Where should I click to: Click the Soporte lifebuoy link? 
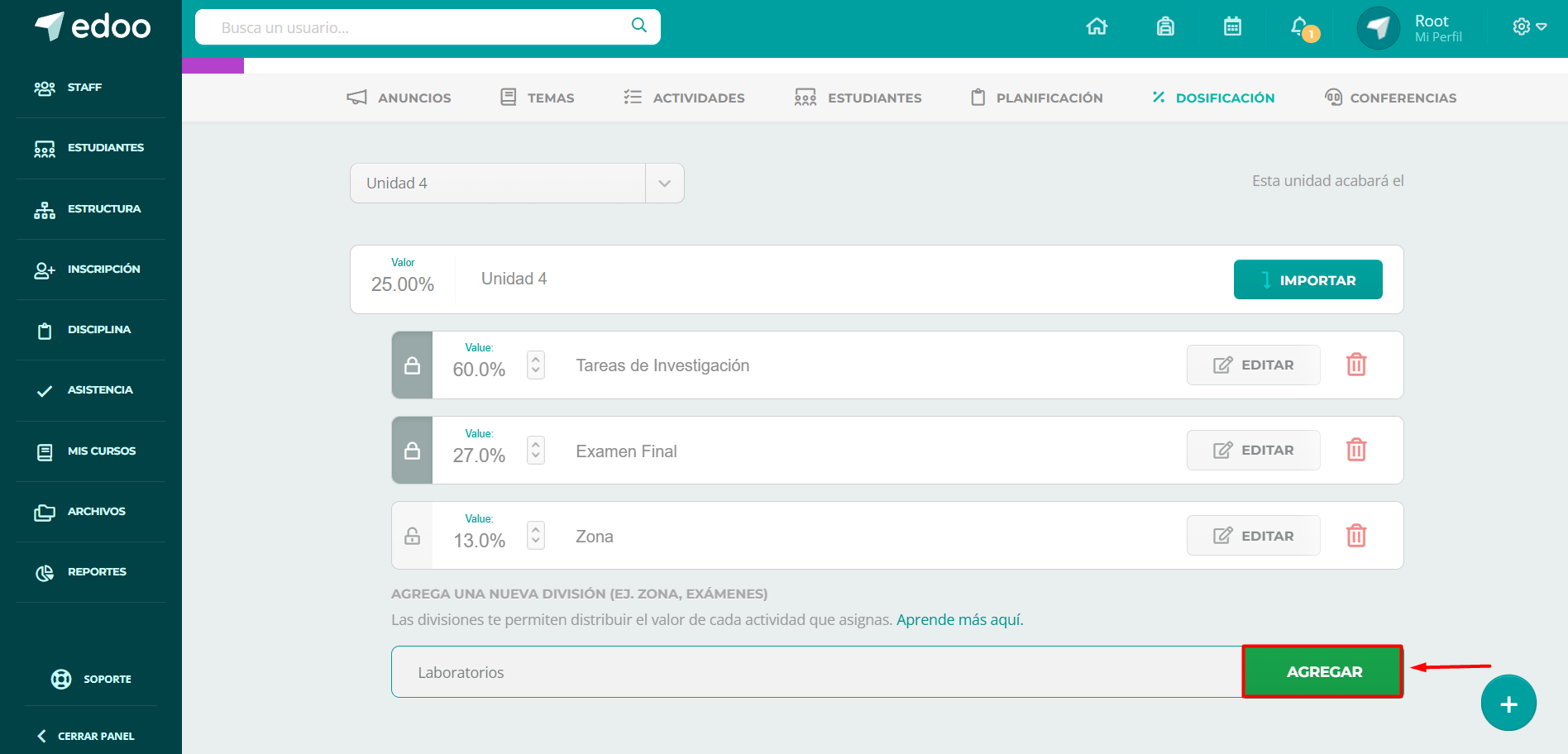(x=91, y=679)
